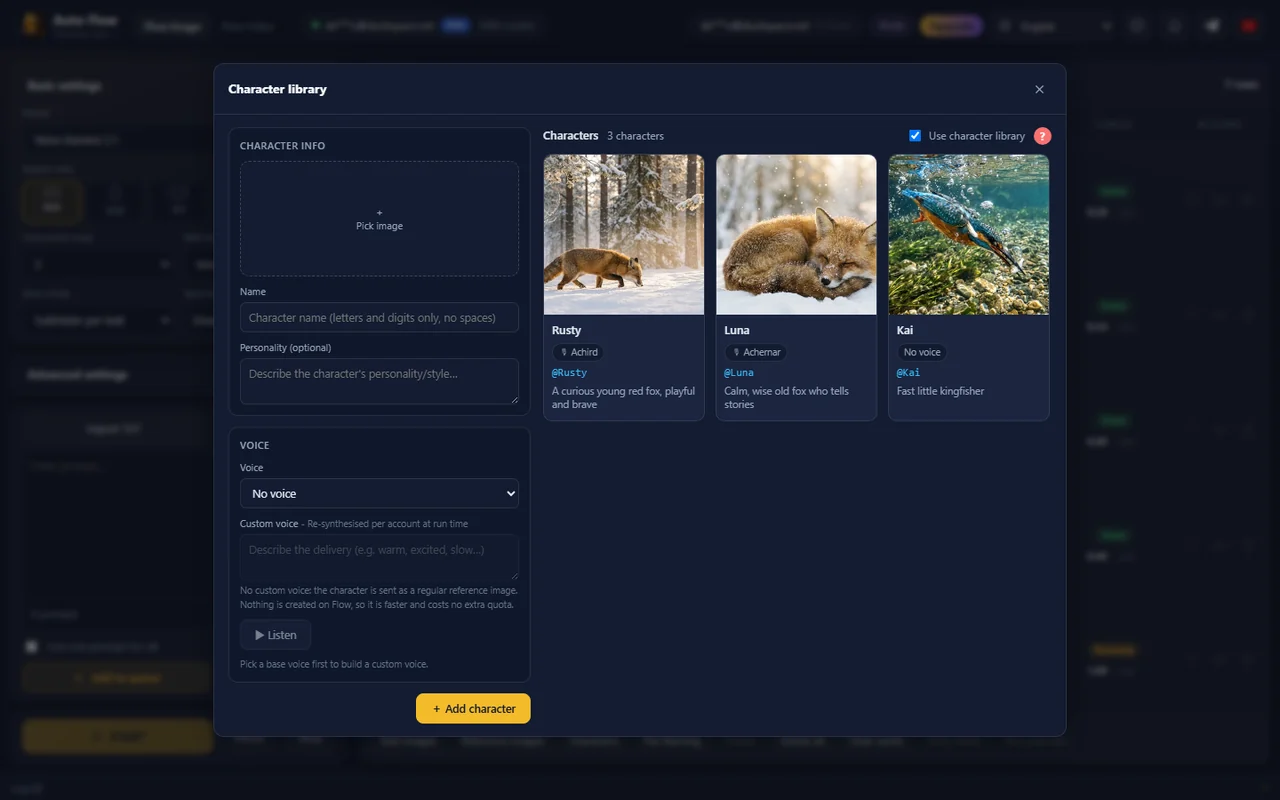Click the "3 characters" count label
This screenshot has width=1280, height=800.
(635, 136)
